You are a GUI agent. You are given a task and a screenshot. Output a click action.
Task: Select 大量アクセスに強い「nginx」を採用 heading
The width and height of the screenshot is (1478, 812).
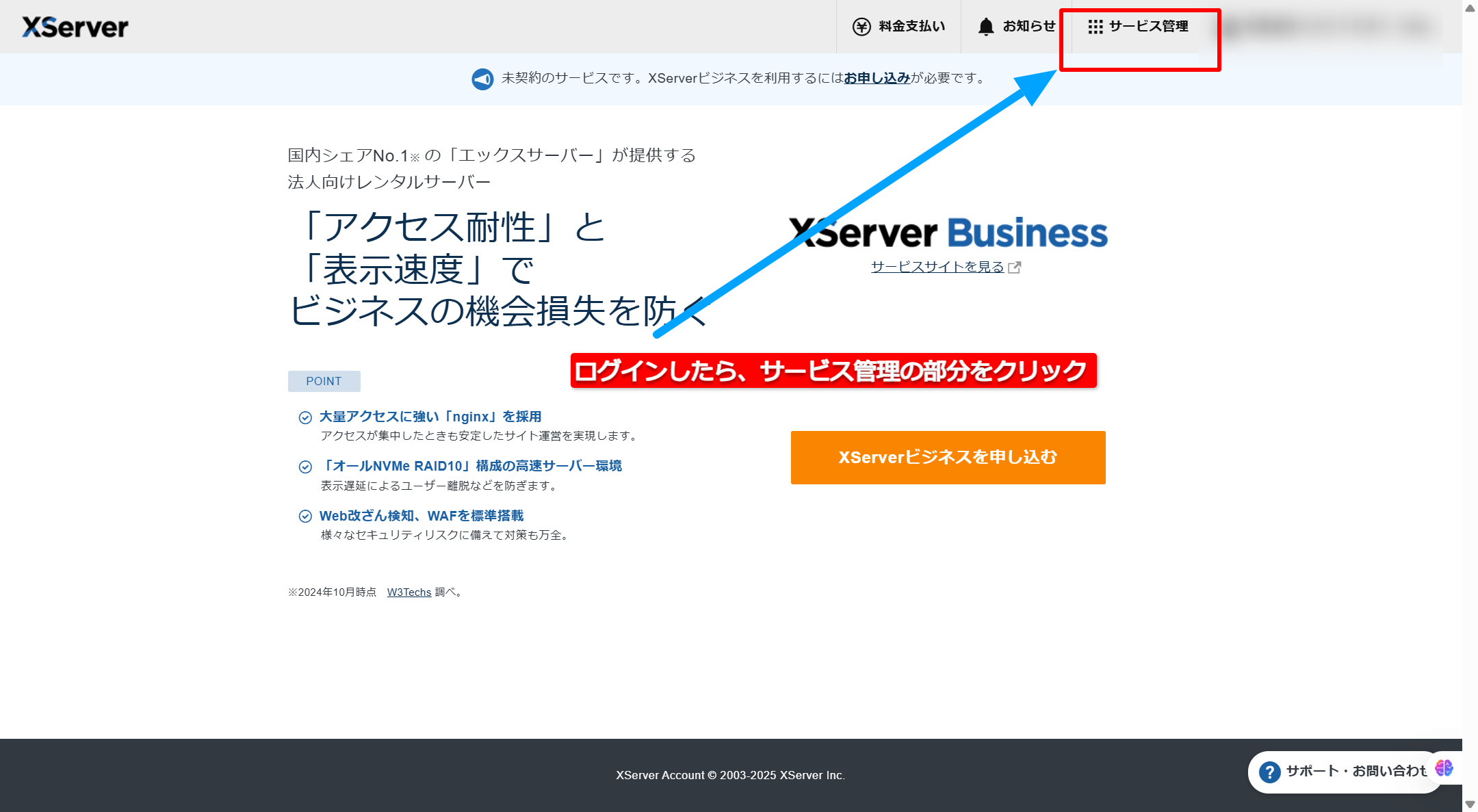(430, 417)
